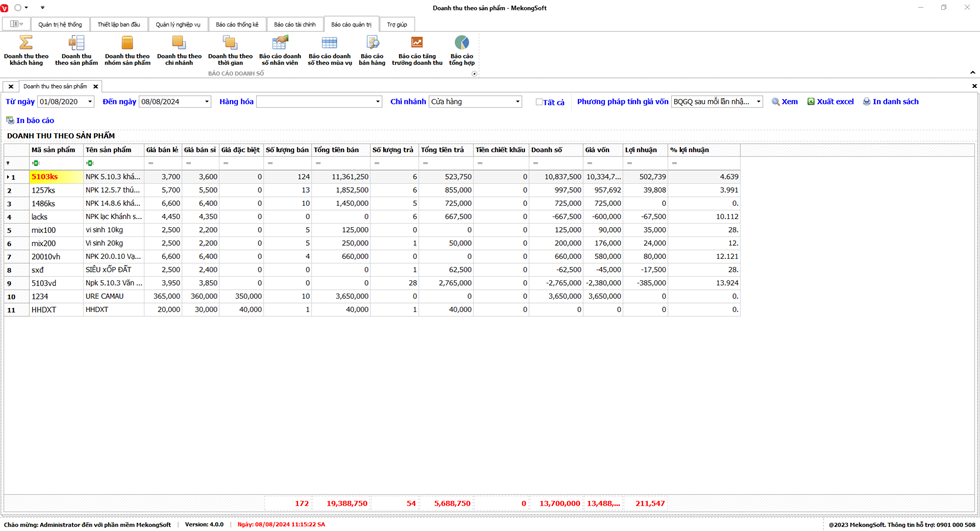Image resolution: width=980 pixels, height=531 pixels.
Task: Click Xuất excel to export
Action: [831, 102]
